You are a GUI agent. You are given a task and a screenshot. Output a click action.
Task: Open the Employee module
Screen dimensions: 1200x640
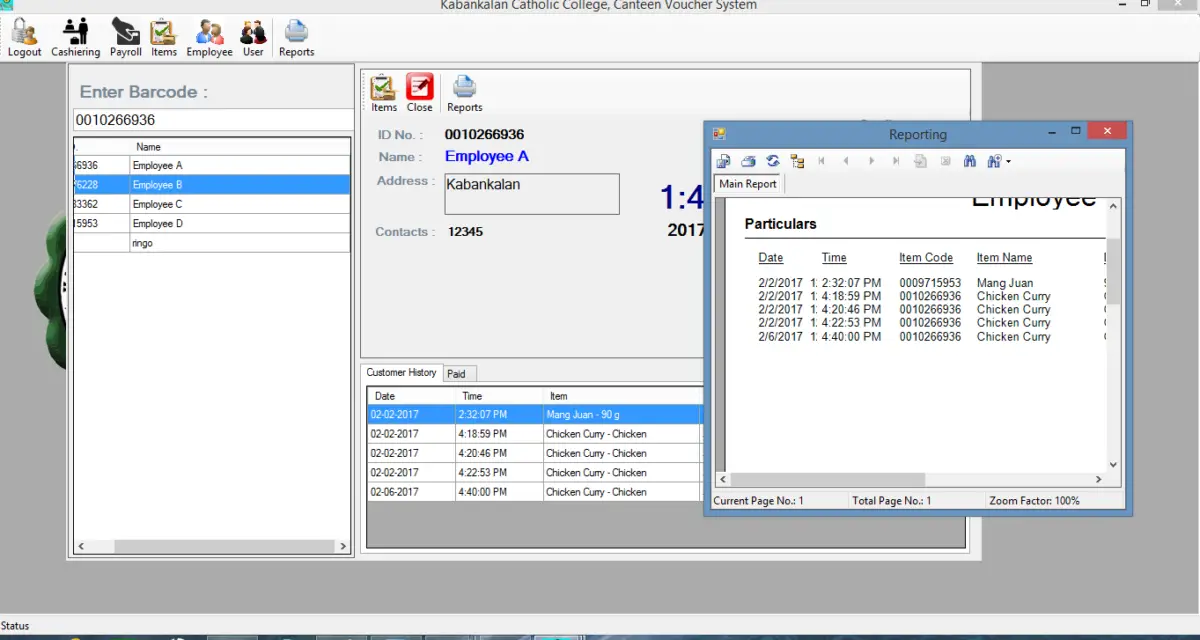click(208, 37)
